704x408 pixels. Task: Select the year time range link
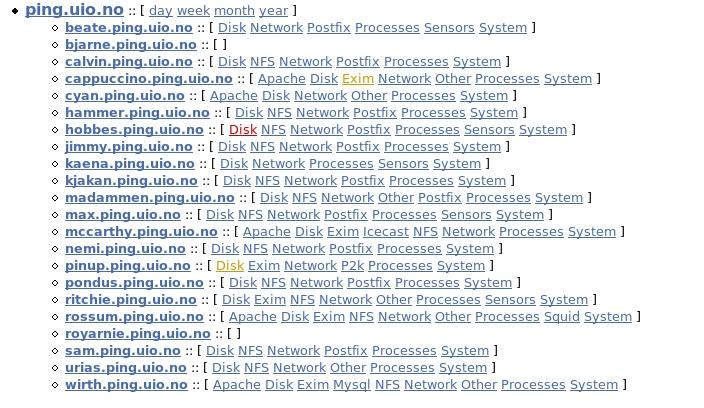click(273, 11)
